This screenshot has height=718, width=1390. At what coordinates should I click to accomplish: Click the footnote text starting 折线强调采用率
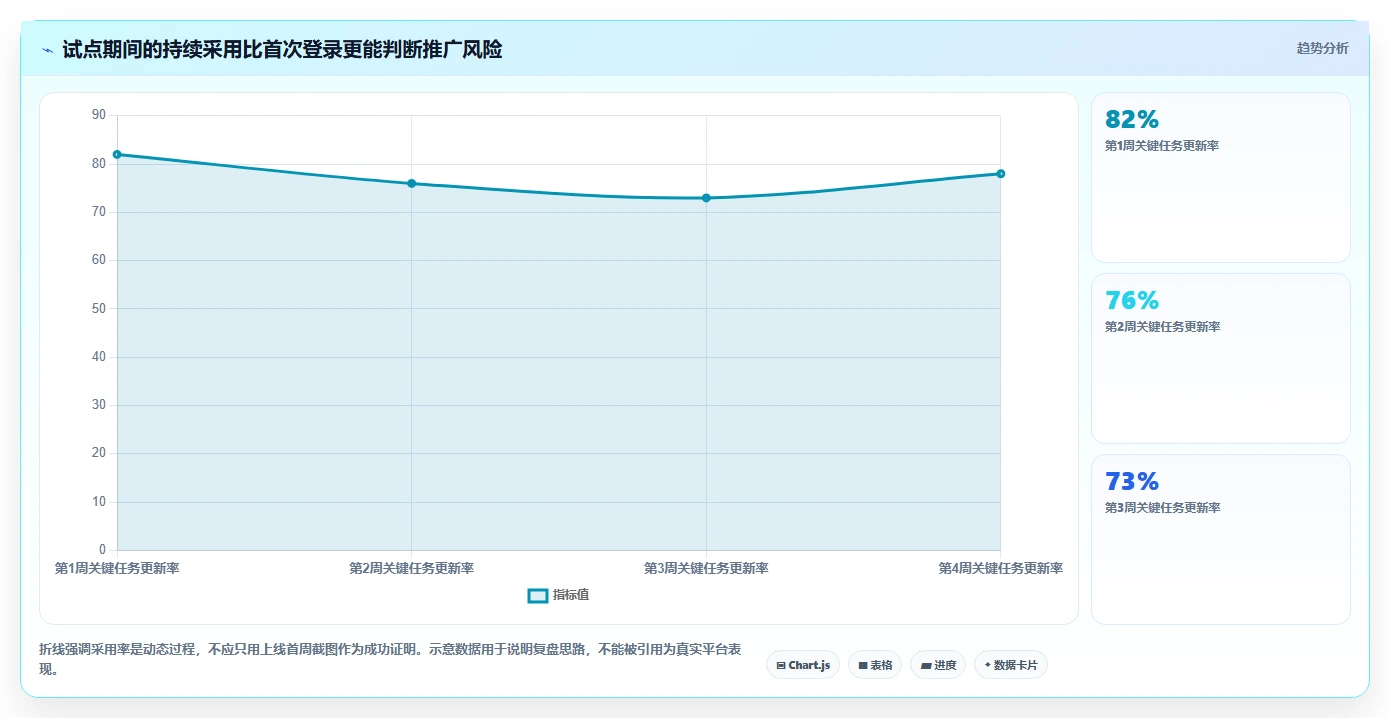click(x=390, y=660)
